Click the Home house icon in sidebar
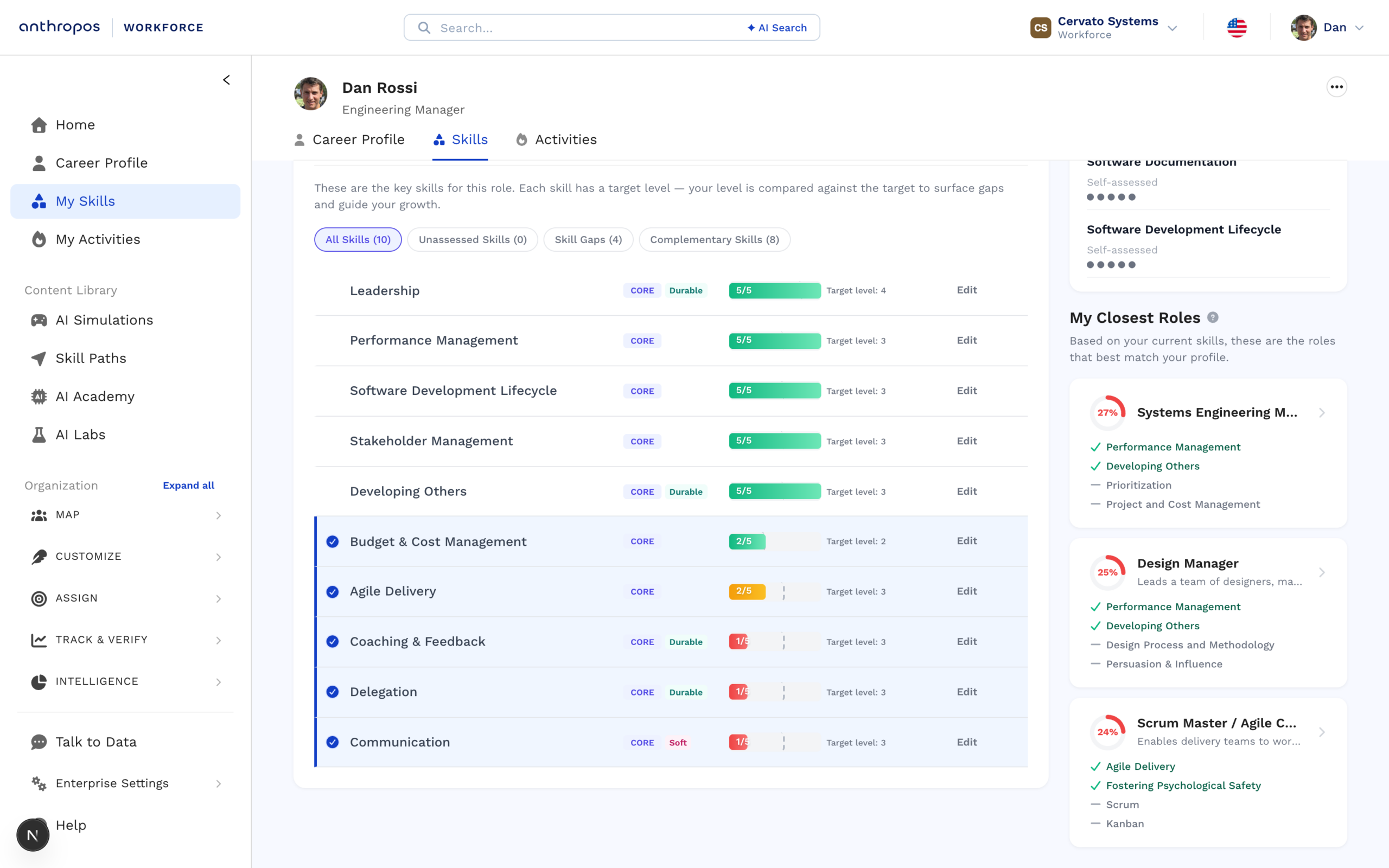Screen dimensions: 1389x868 tap(39, 125)
